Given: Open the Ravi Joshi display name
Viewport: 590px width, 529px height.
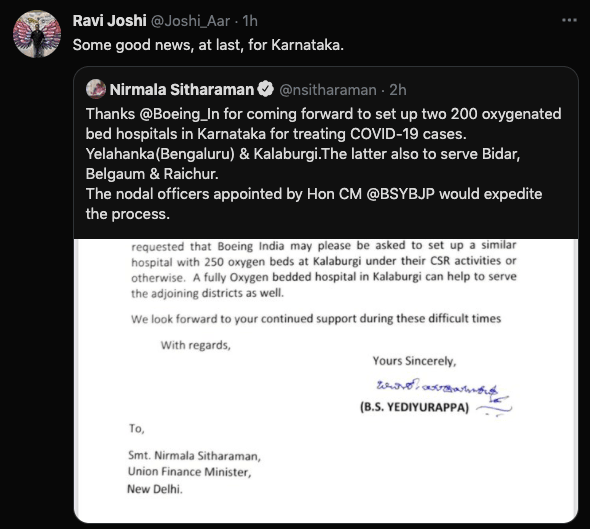Looking at the screenshot, I should click(x=109, y=21).
